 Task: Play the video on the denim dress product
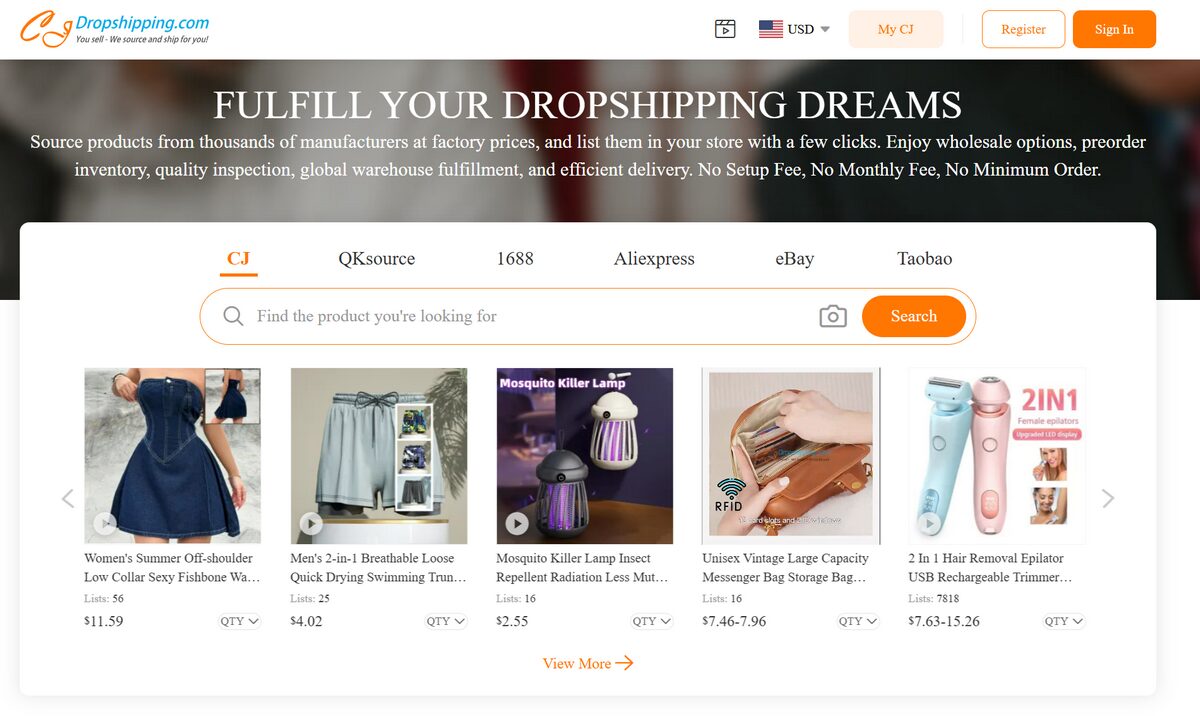coord(104,523)
